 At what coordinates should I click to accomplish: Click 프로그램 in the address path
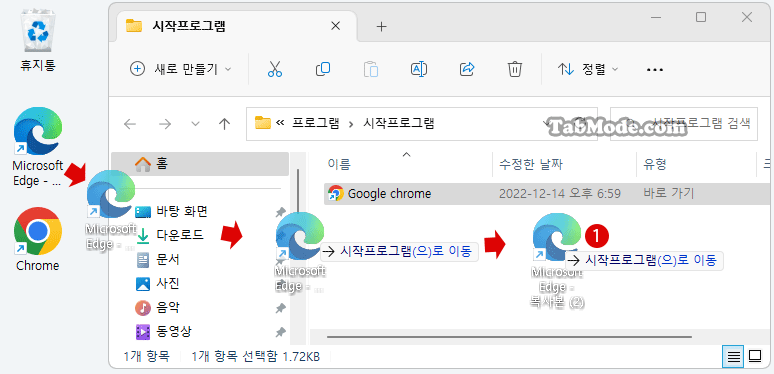point(316,123)
